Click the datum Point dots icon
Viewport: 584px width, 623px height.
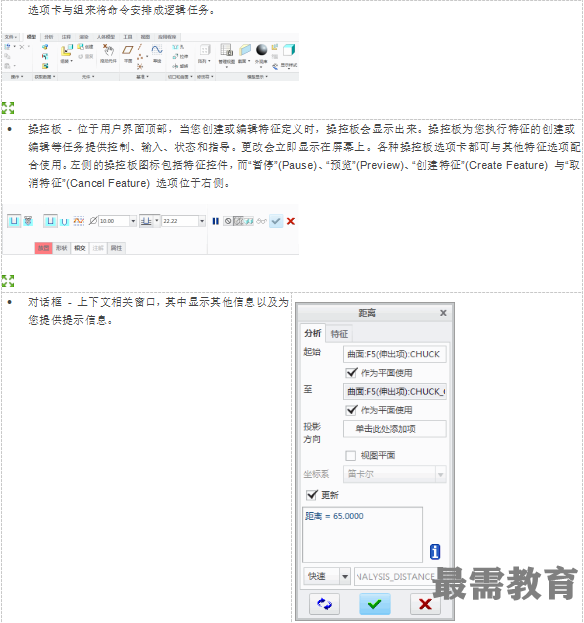[x=140, y=57]
